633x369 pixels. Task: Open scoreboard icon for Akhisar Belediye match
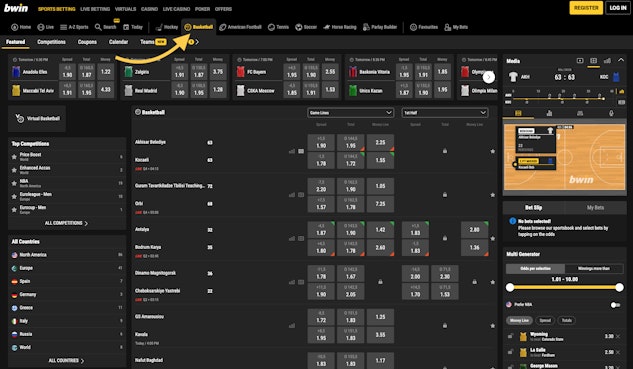(301, 151)
